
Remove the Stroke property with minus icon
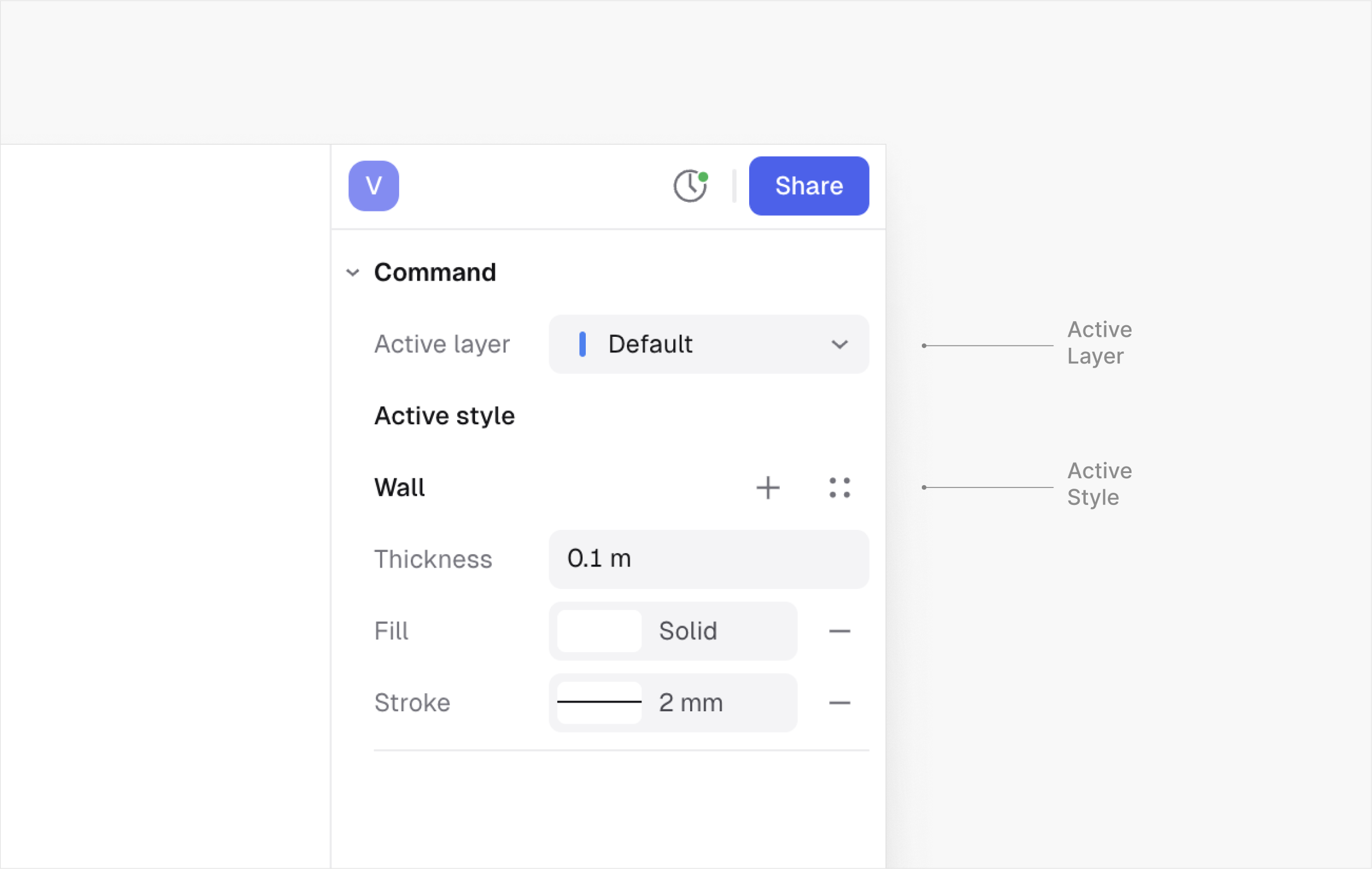[x=840, y=703]
